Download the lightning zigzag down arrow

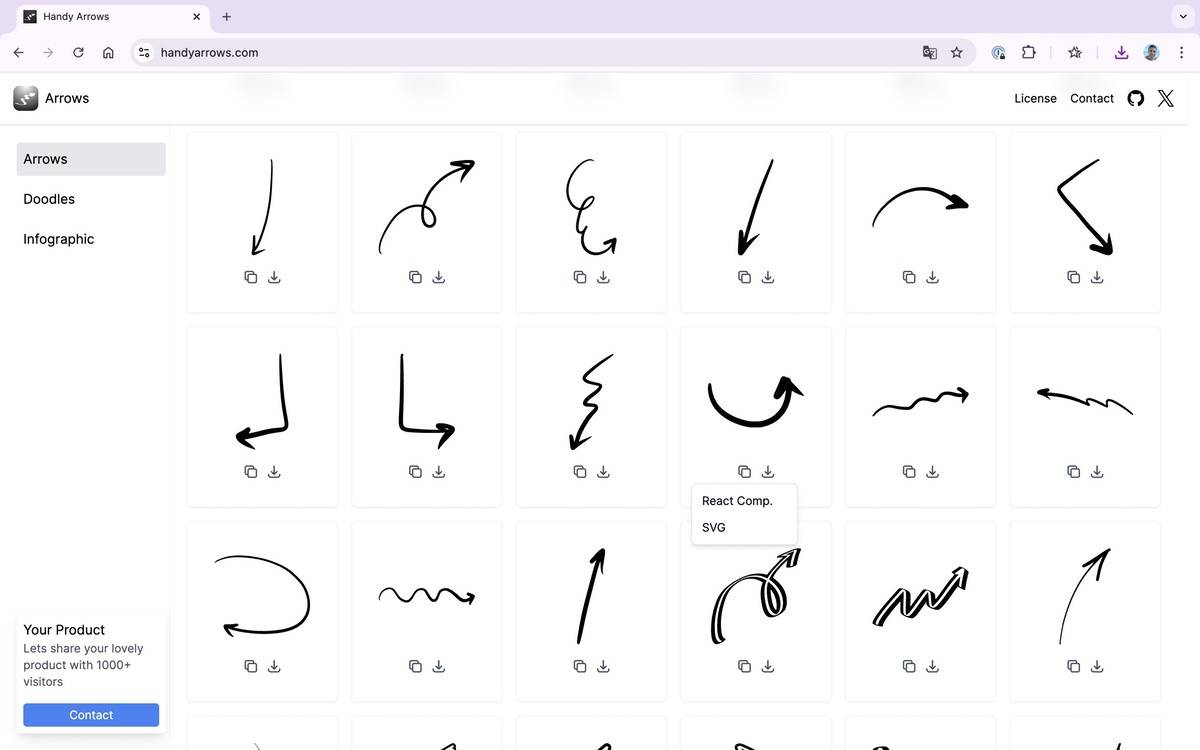click(x=603, y=471)
